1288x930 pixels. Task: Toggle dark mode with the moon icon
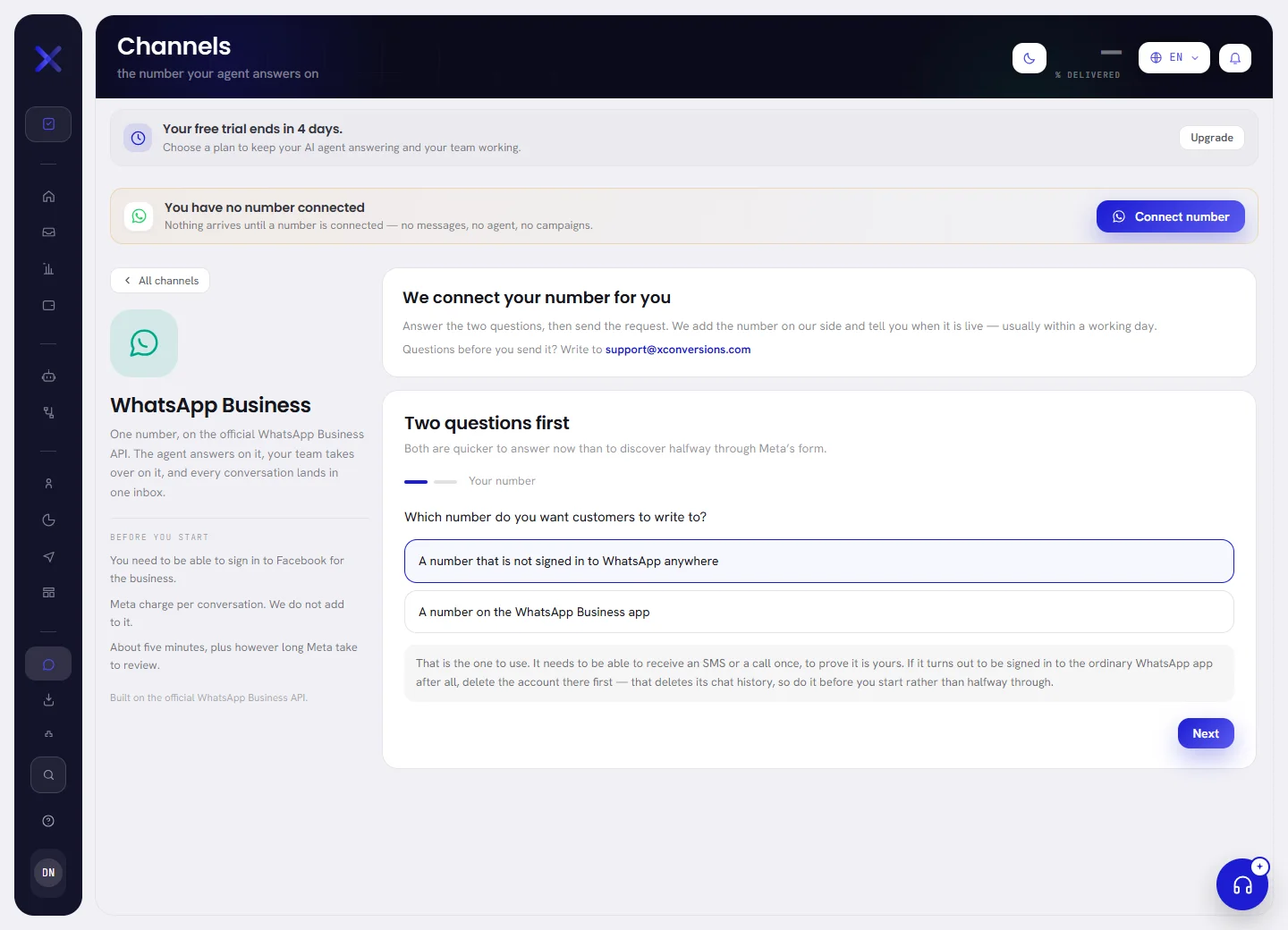[1030, 58]
